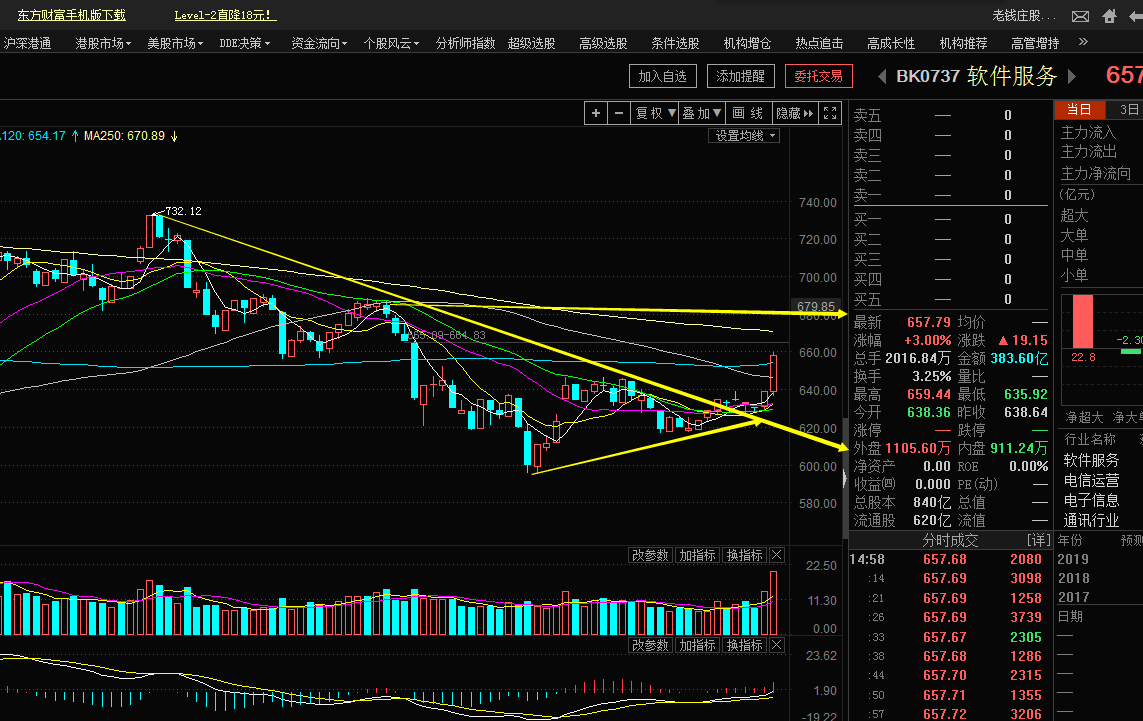Open 沪深港通 menu item
Screen dimensions: 1143x721
click(27, 44)
